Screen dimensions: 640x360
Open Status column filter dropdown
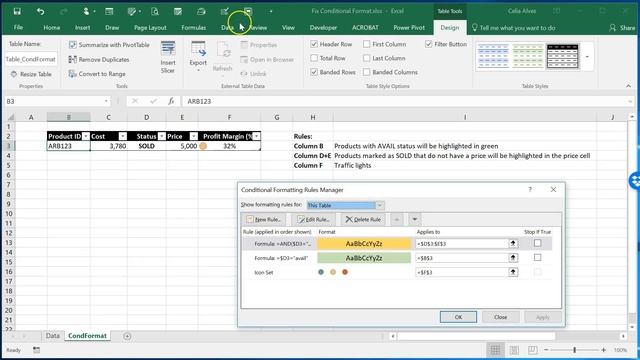(162, 136)
